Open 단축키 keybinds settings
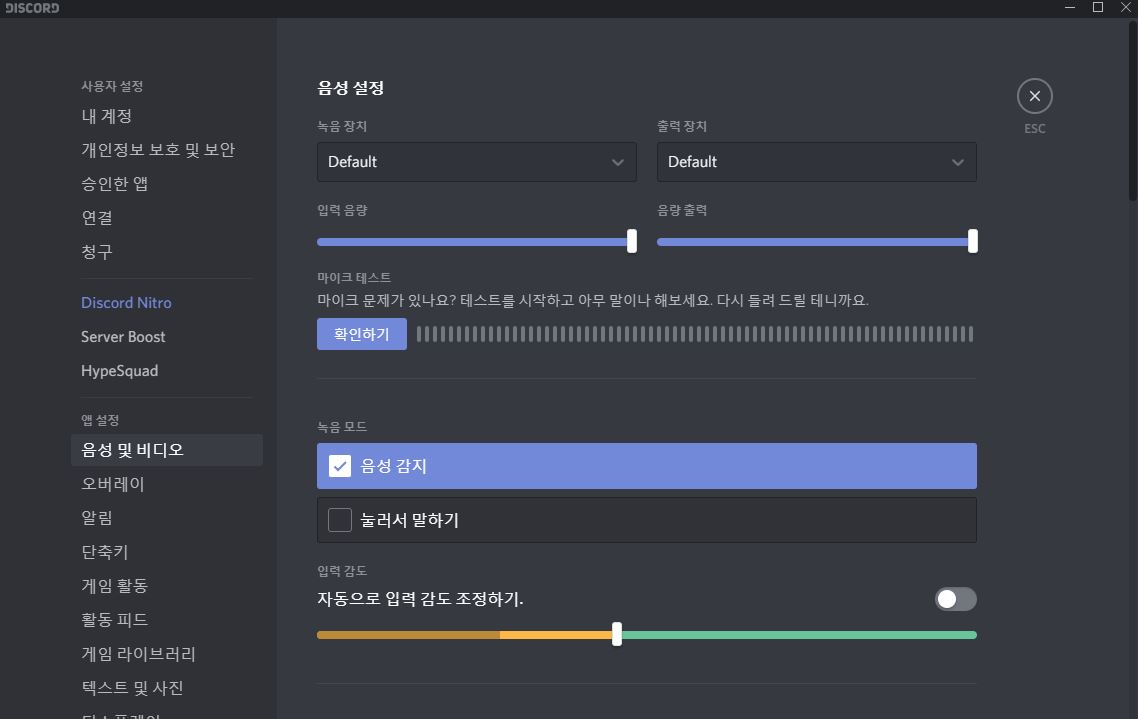1138x719 pixels. (105, 552)
